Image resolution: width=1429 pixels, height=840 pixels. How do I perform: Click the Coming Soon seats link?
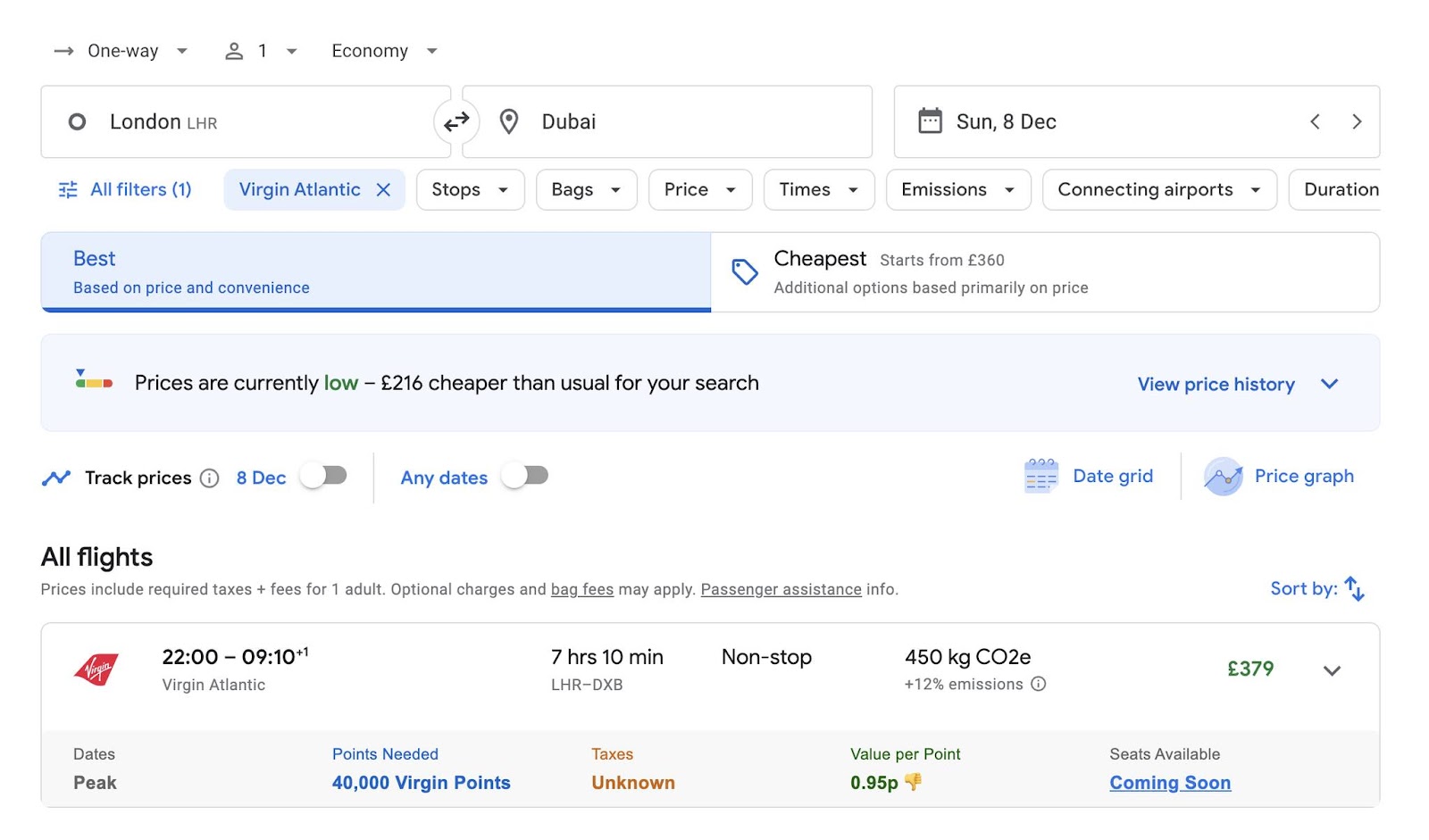tap(1170, 782)
